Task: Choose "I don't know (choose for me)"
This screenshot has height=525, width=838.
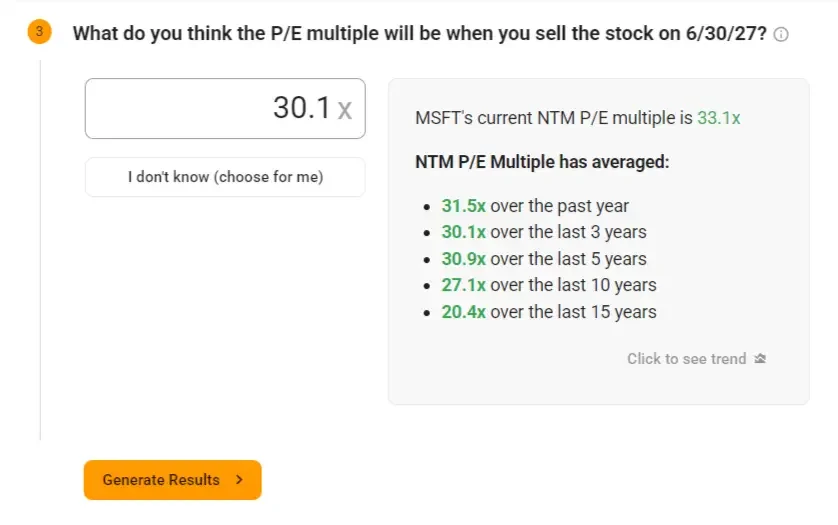Action: (x=225, y=177)
